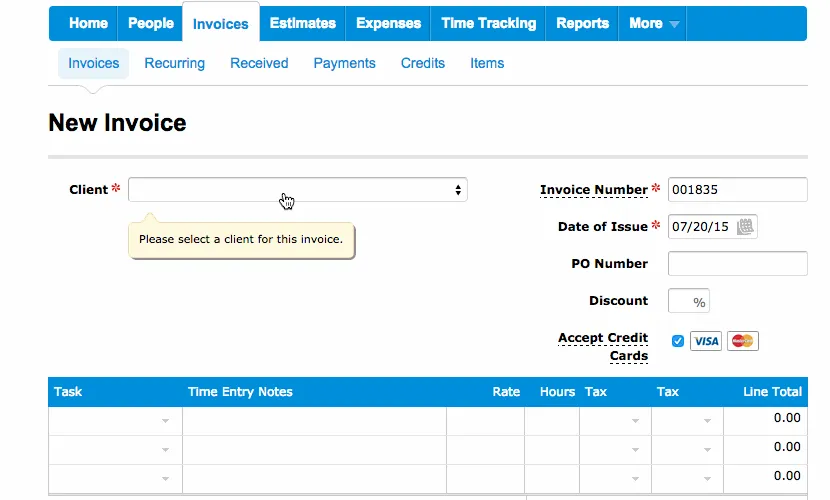The image size is (830, 500).
Task: Click the Visa card icon
Action: [x=706, y=341]
